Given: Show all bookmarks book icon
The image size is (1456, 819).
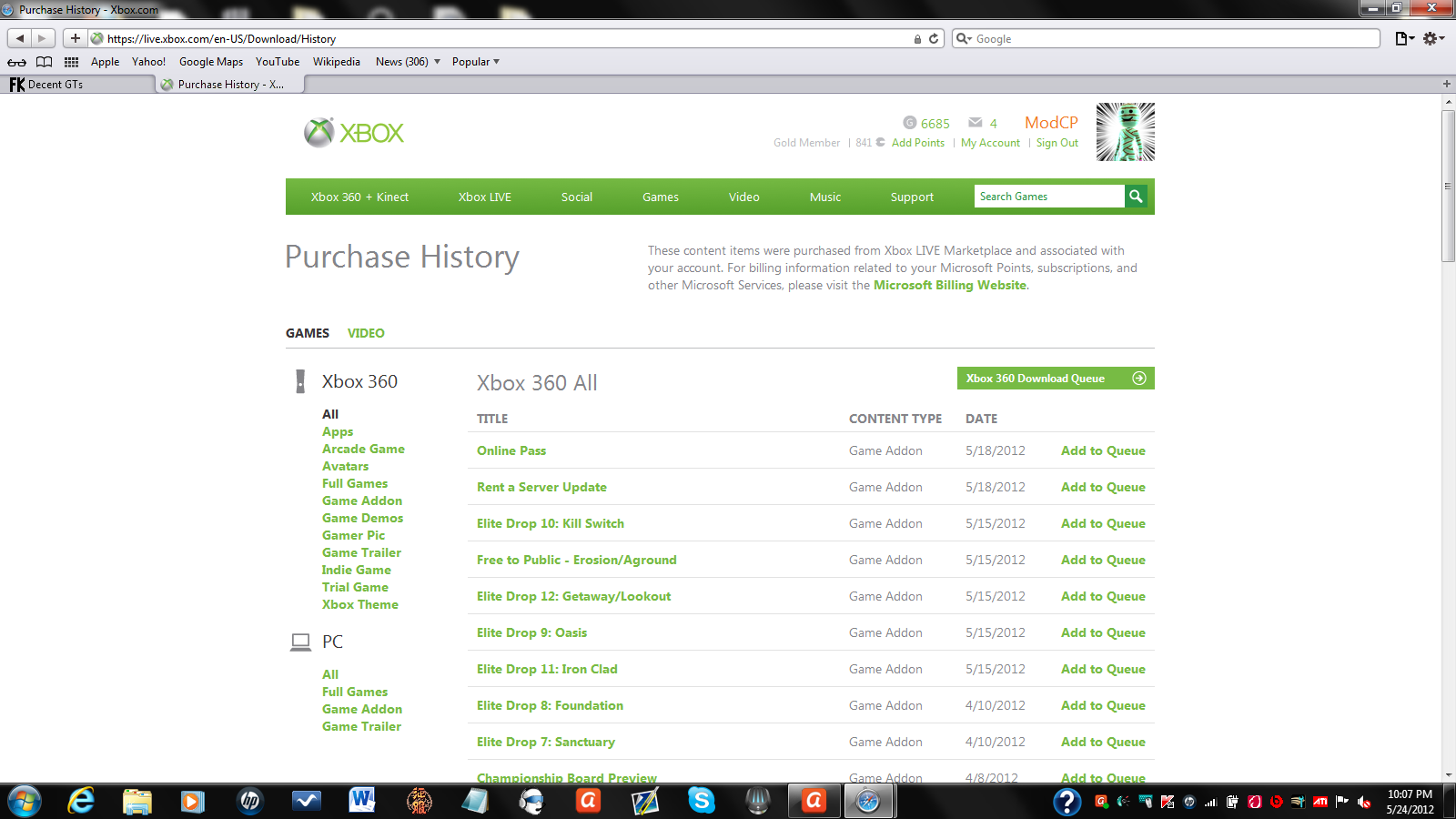Looking at the screenshot, I should click(x=44, y=62).
